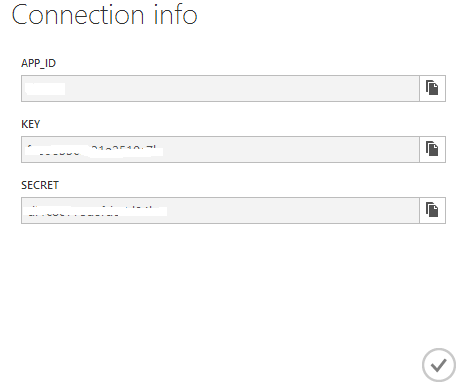
Task: Click the right end of SECRET field
Action: [410, 210]
